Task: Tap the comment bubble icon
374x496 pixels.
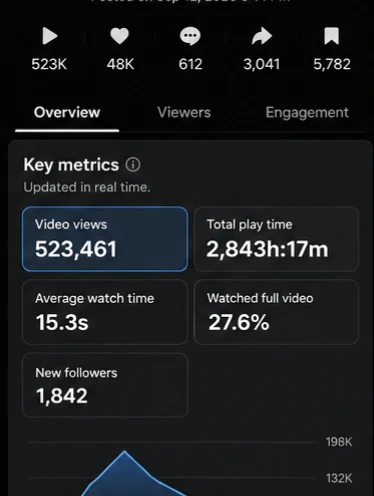Action: [190, 36]
